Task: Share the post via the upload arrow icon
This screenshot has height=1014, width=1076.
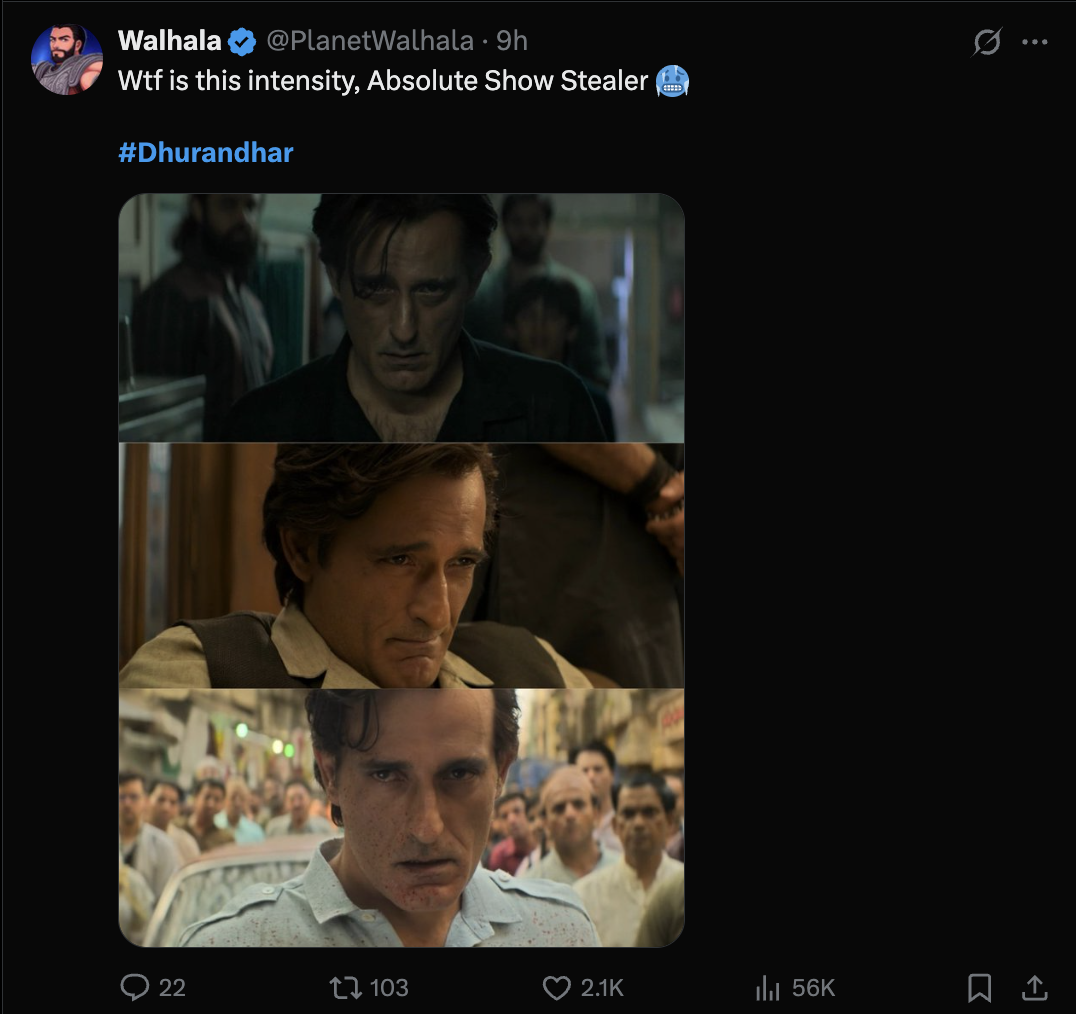Action: tap(1034, 988)
